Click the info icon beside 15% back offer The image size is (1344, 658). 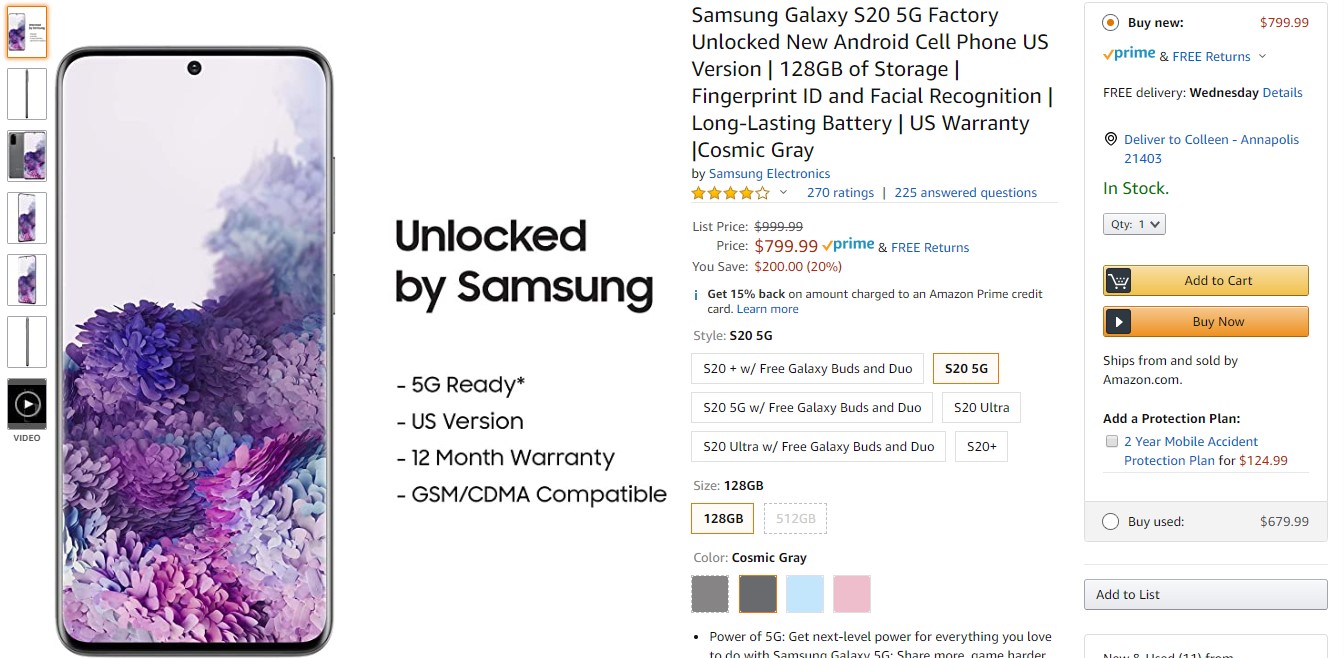click(696, 295)
